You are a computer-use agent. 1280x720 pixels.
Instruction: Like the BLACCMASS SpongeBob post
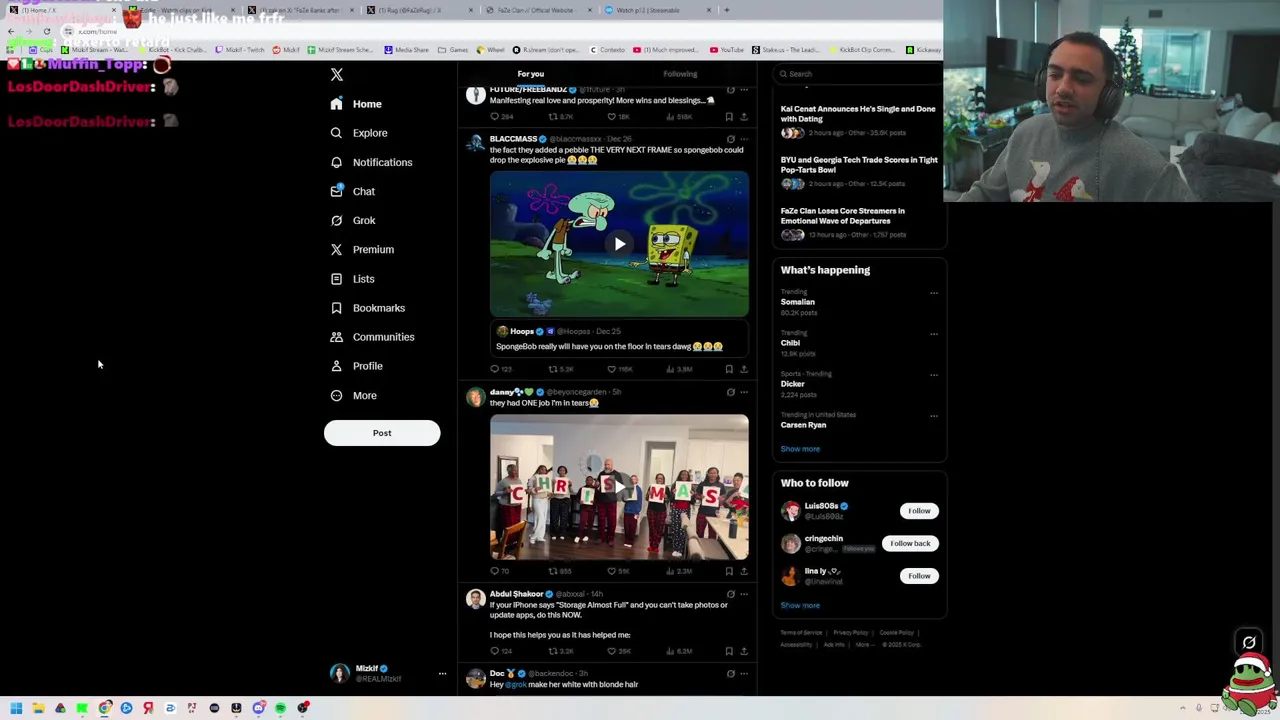619,369
